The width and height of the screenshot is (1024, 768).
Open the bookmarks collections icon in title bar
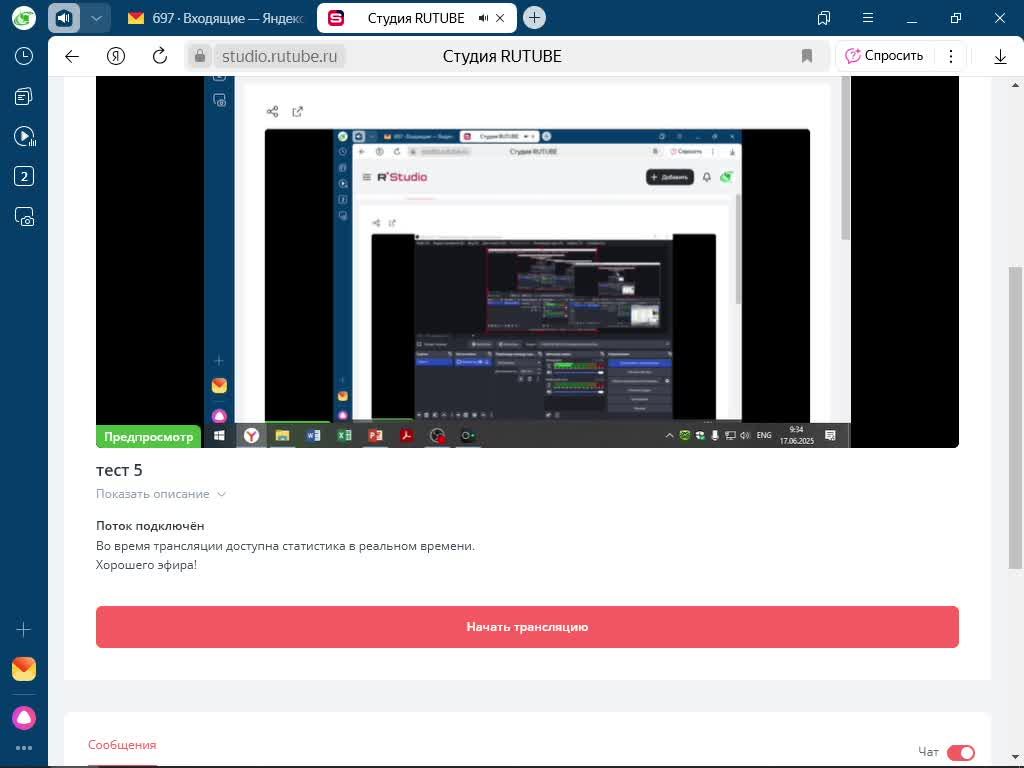824,18
